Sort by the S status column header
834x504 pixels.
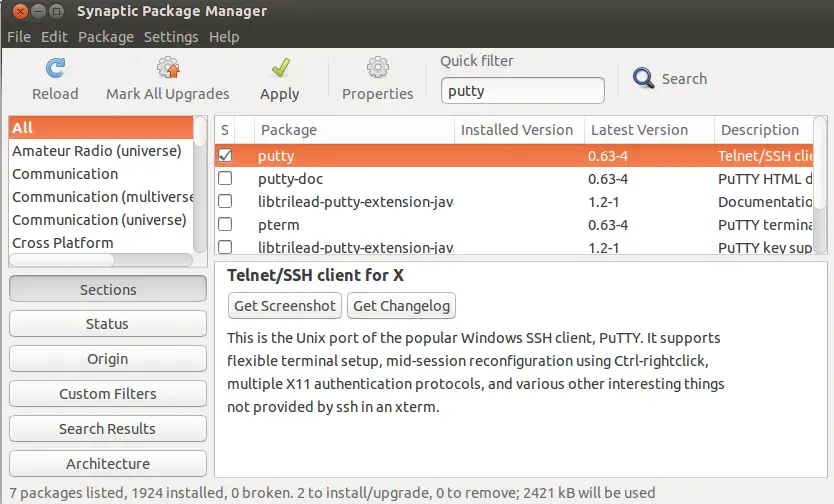pyautogui.click(x=224, y=130)
